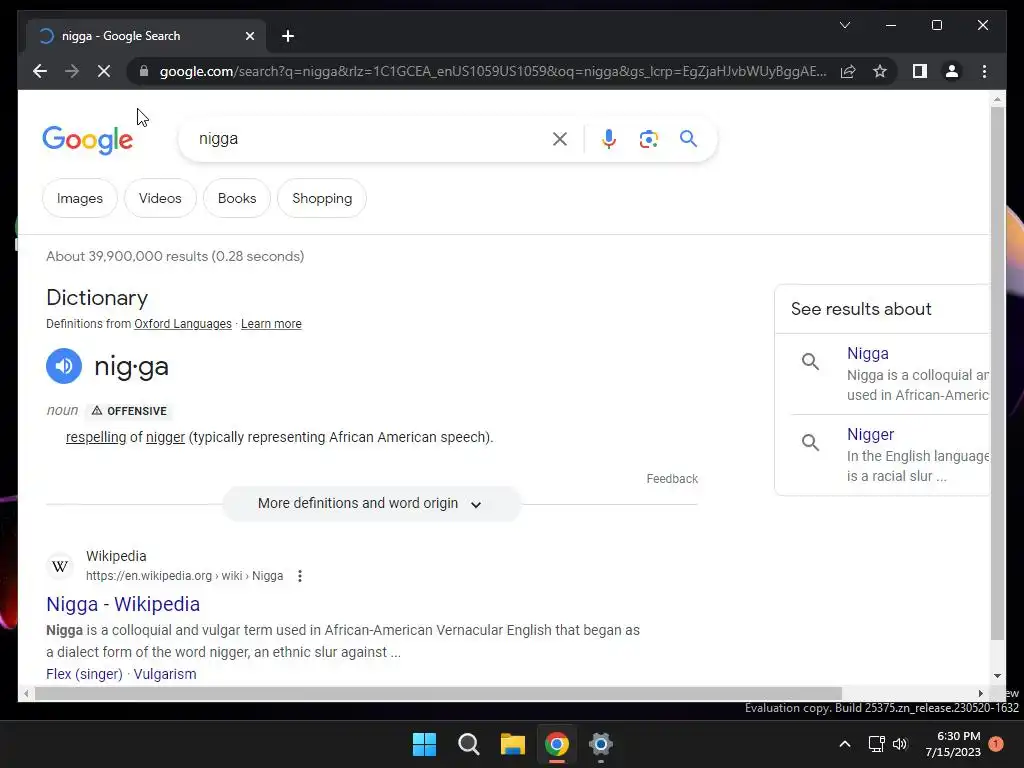
Task: Click the scroll right arrow
Action: [x=980, y=694]
